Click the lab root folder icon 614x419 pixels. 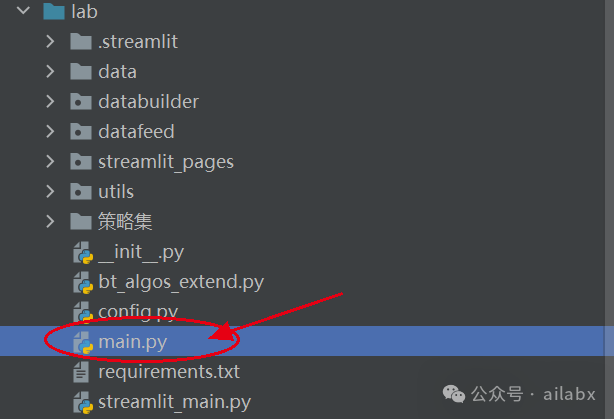coord(54,11)
